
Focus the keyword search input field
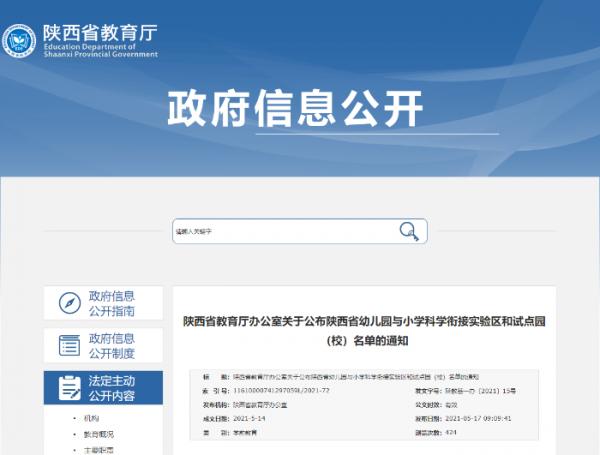click(300, 231)
